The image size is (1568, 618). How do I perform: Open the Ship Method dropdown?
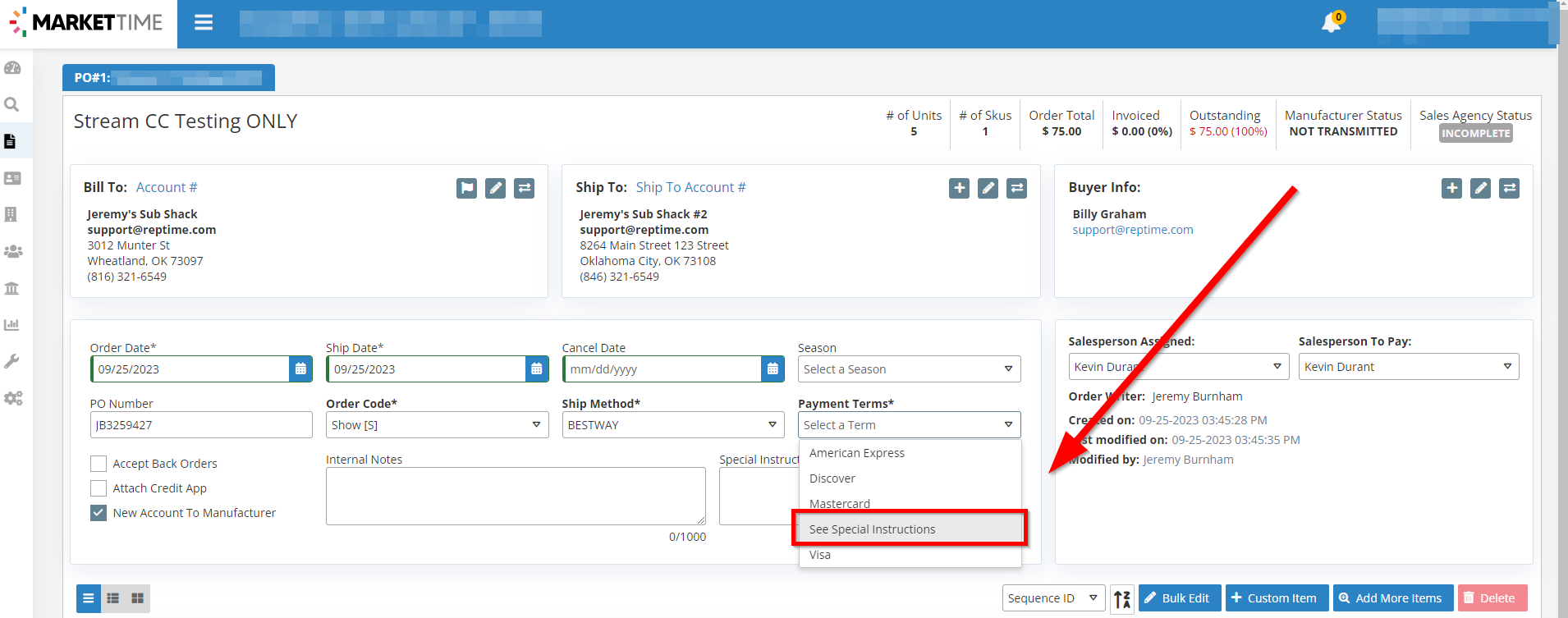point(673,425)
